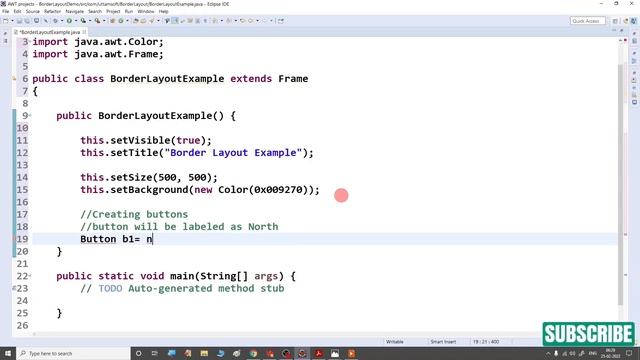Switch to the Java perspective icon
This screenshot has width=640, height=360.
click(625, 21)
